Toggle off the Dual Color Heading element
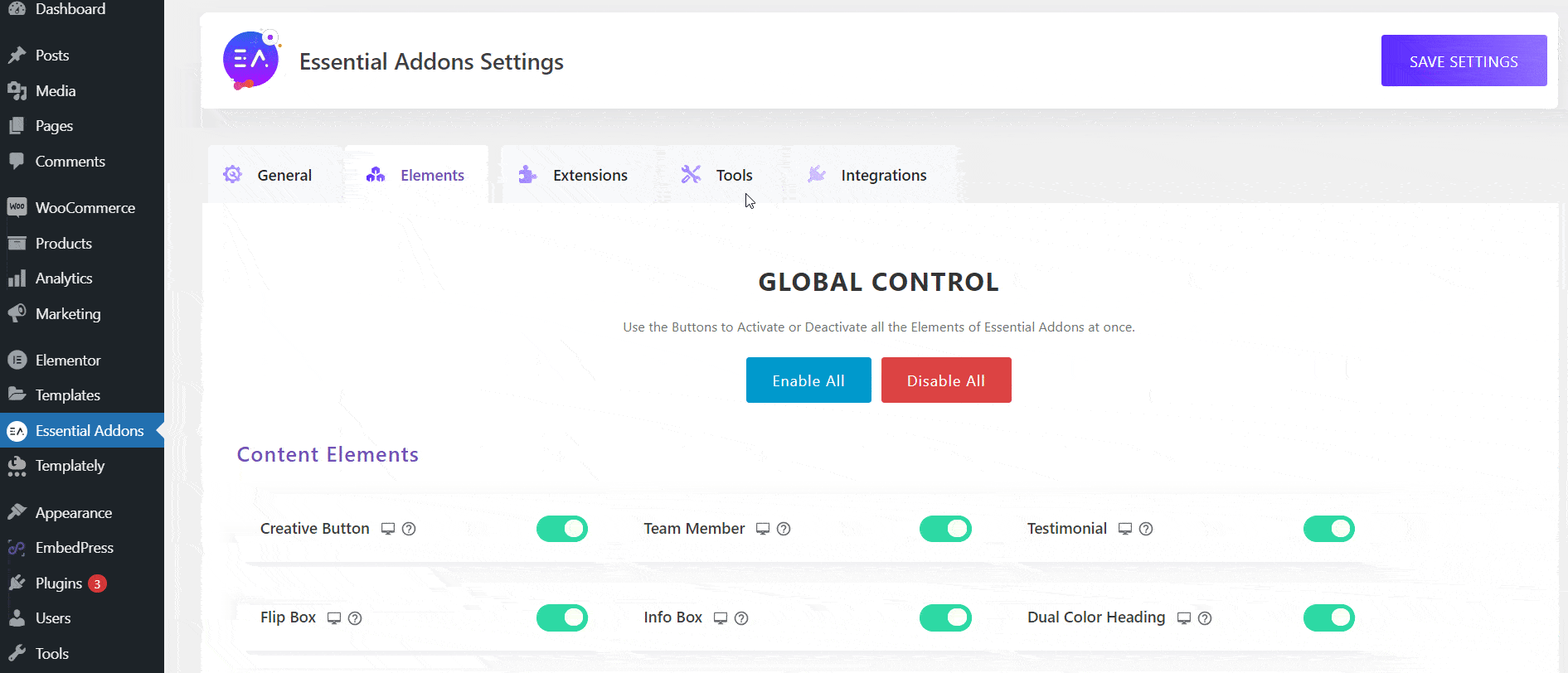This screenshot has height=673, width=1568. pos(1329,617)
